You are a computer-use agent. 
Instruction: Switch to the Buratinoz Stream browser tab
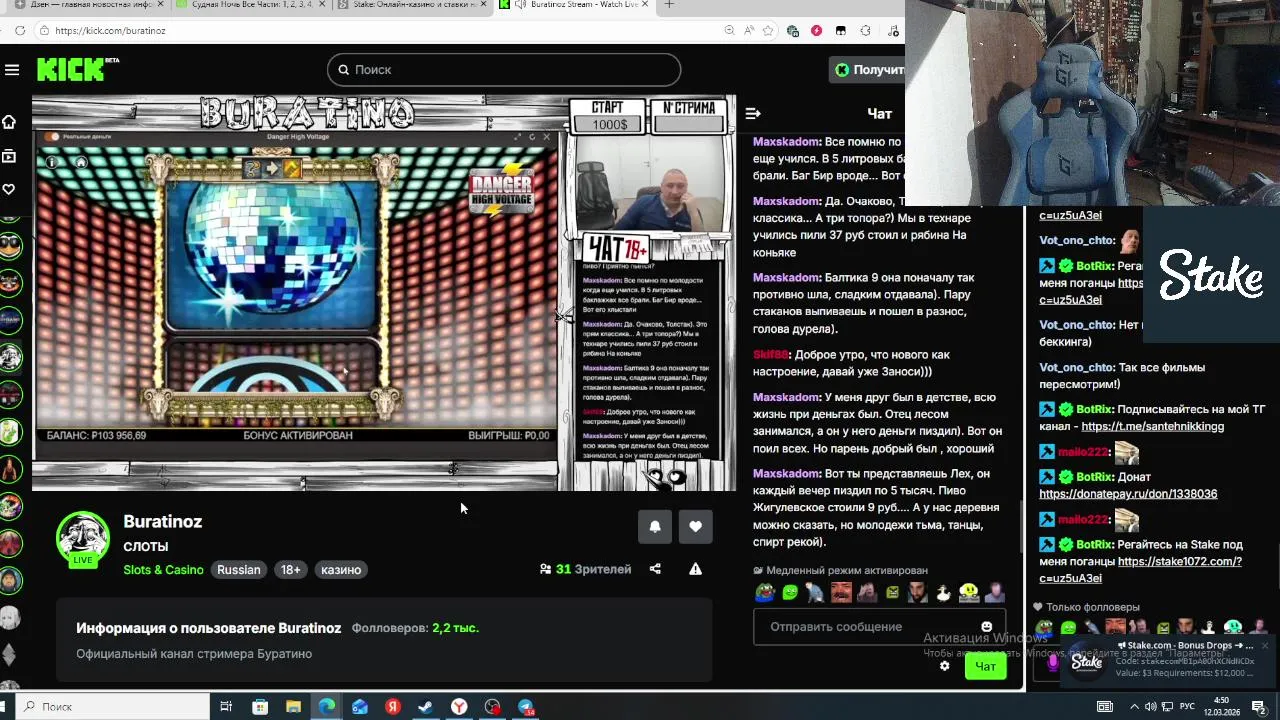click(x=575, y=5)
